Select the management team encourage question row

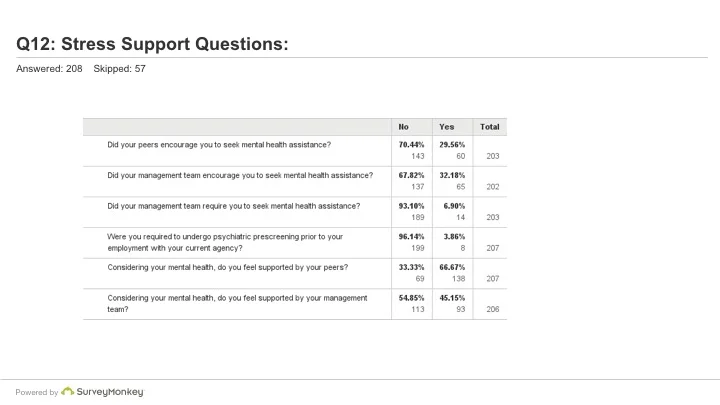click(x=295, y=181)
